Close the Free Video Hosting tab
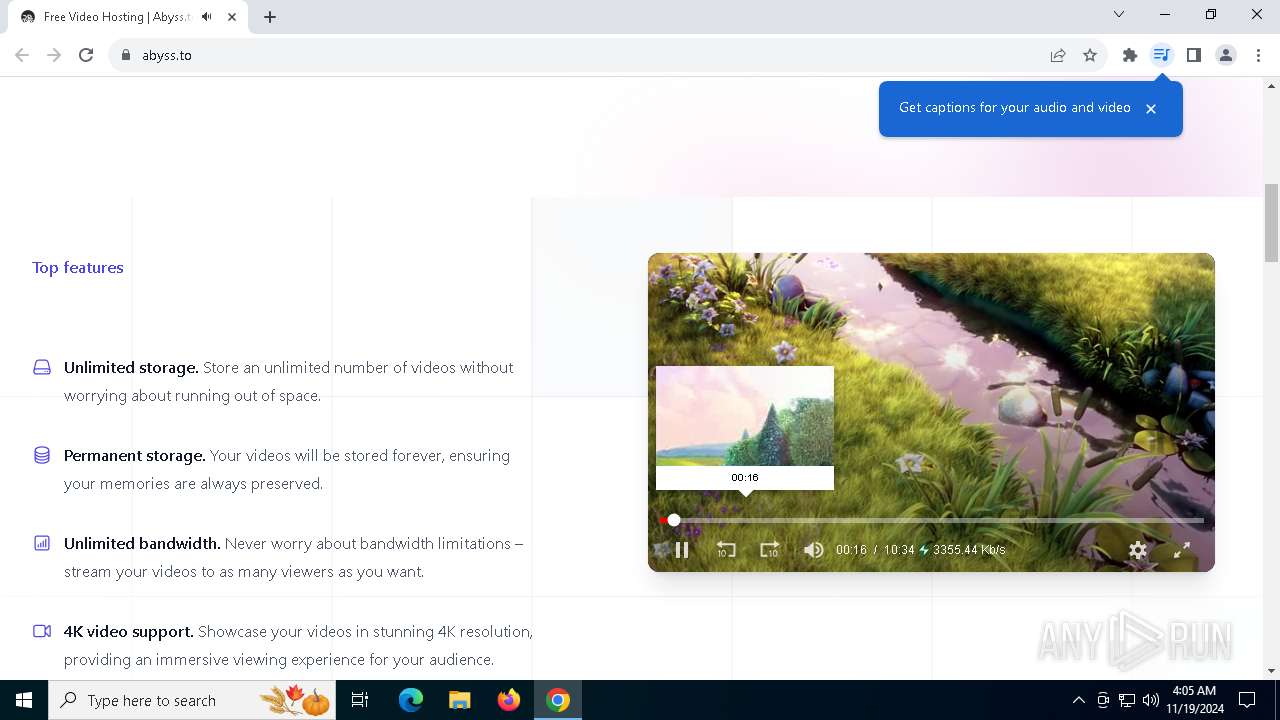Image resolution: width=1280 pixels, height=720 pixels. click(x=232, y=17)
